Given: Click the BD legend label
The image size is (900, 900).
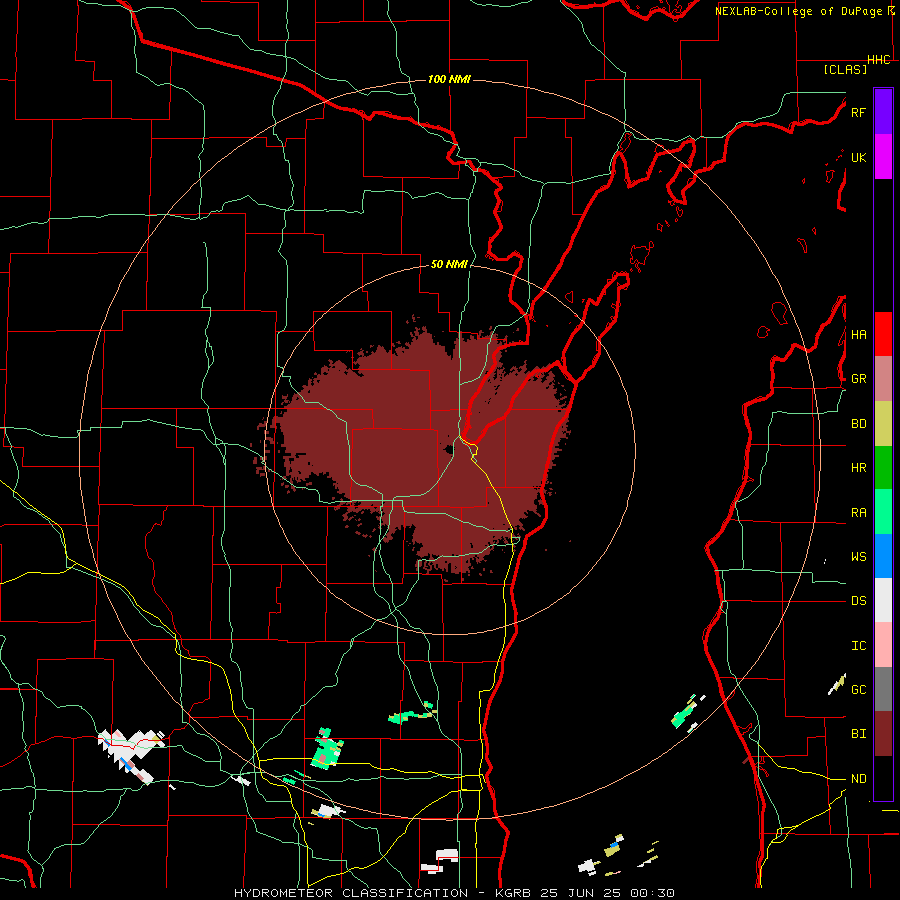Looking at the screenshot, I should 858,424.
